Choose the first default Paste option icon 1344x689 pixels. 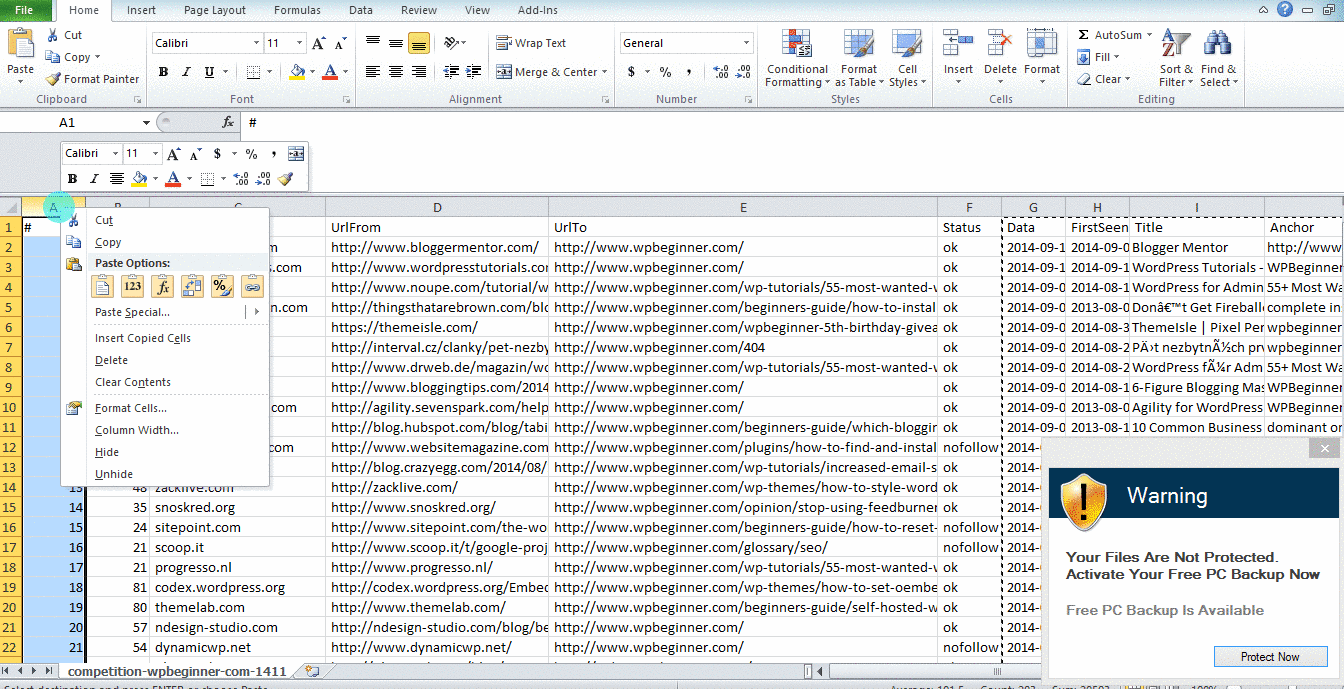(x=103, y=287)
